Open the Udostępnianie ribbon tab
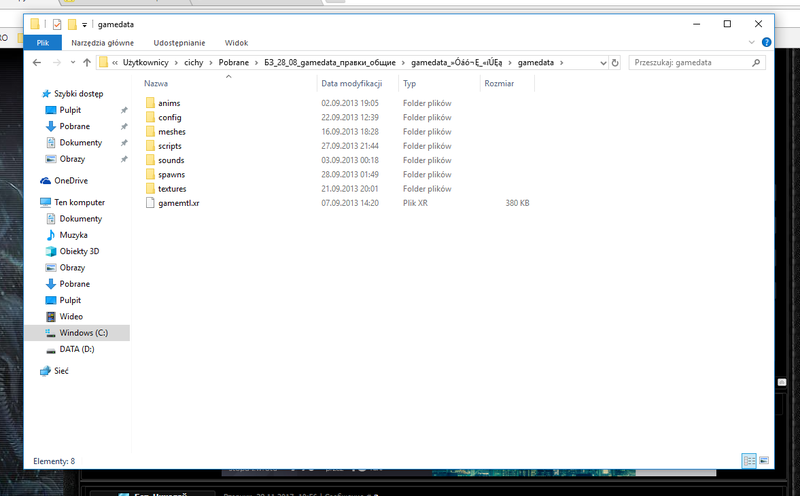 click(179, 43)
